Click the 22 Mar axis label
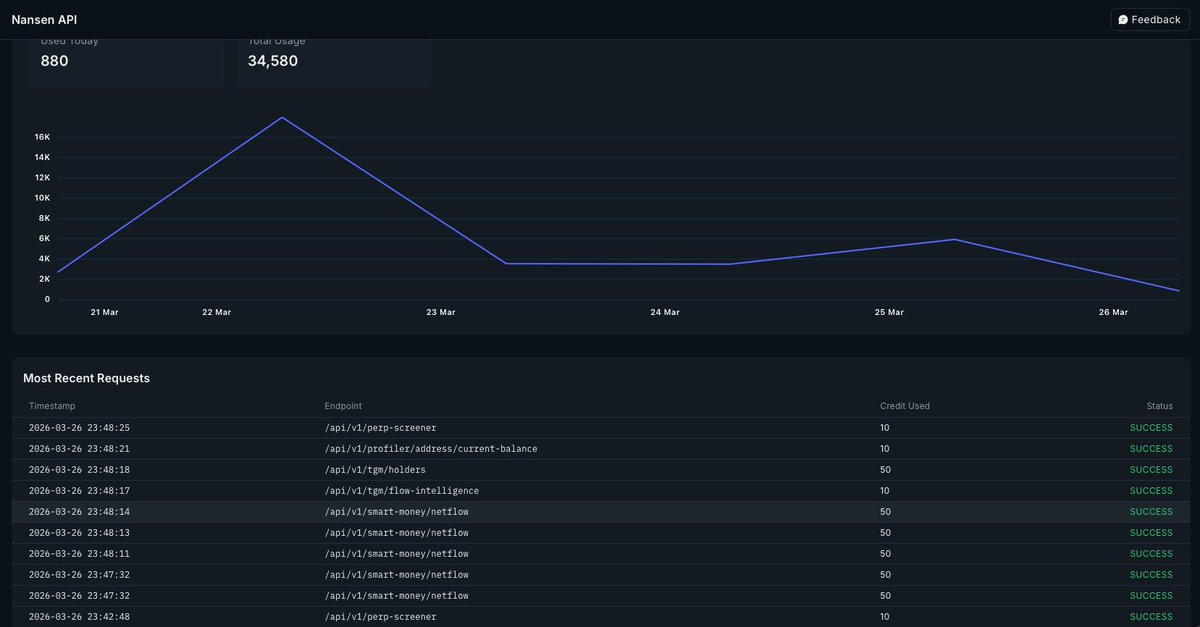 pos(216,313)
